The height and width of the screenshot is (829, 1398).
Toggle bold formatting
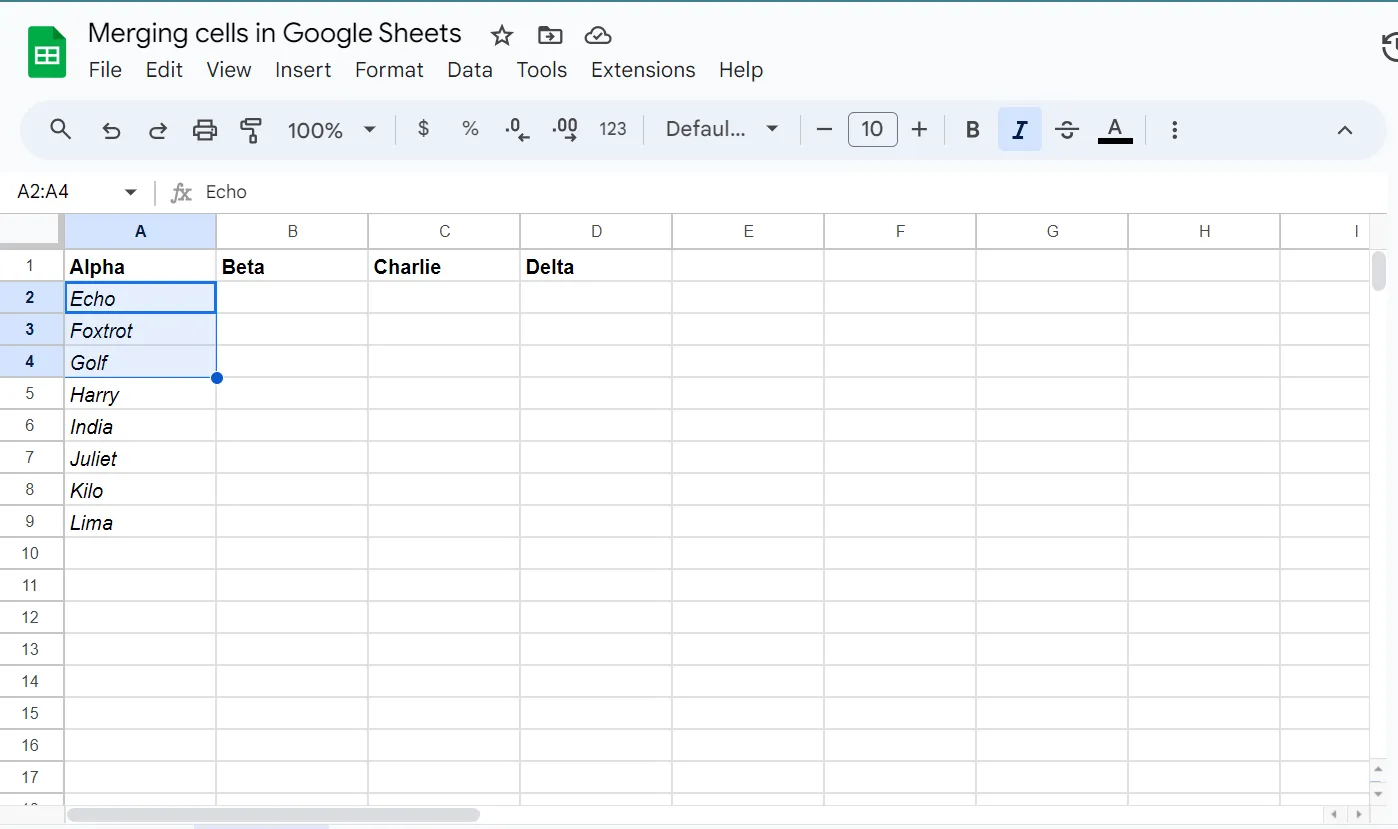972,130
